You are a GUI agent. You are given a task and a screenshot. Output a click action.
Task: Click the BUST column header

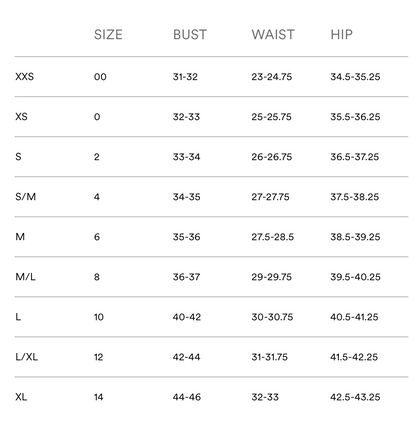[x=190, y=34]
